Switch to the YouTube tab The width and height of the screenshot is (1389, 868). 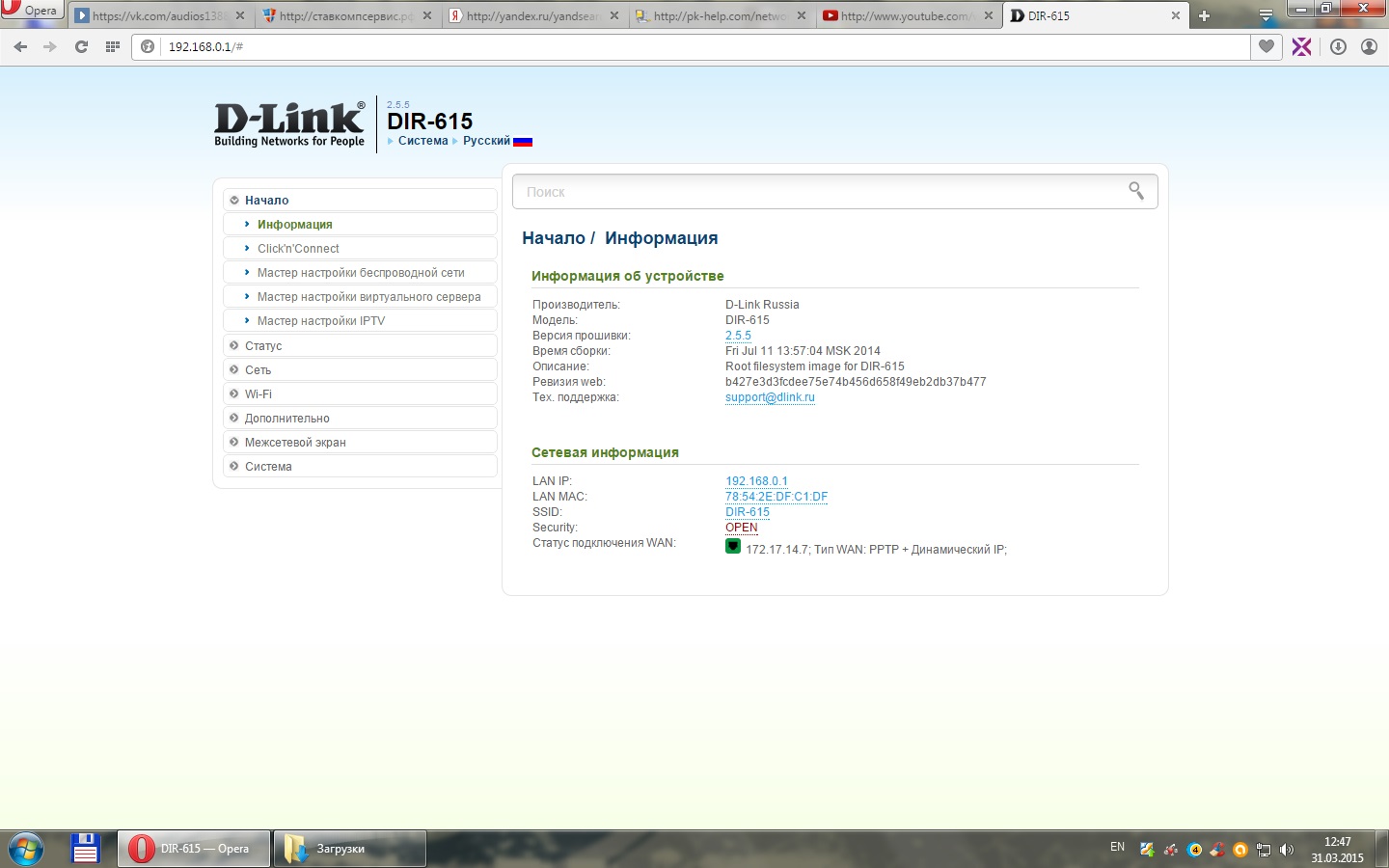[x=908, y=15]
